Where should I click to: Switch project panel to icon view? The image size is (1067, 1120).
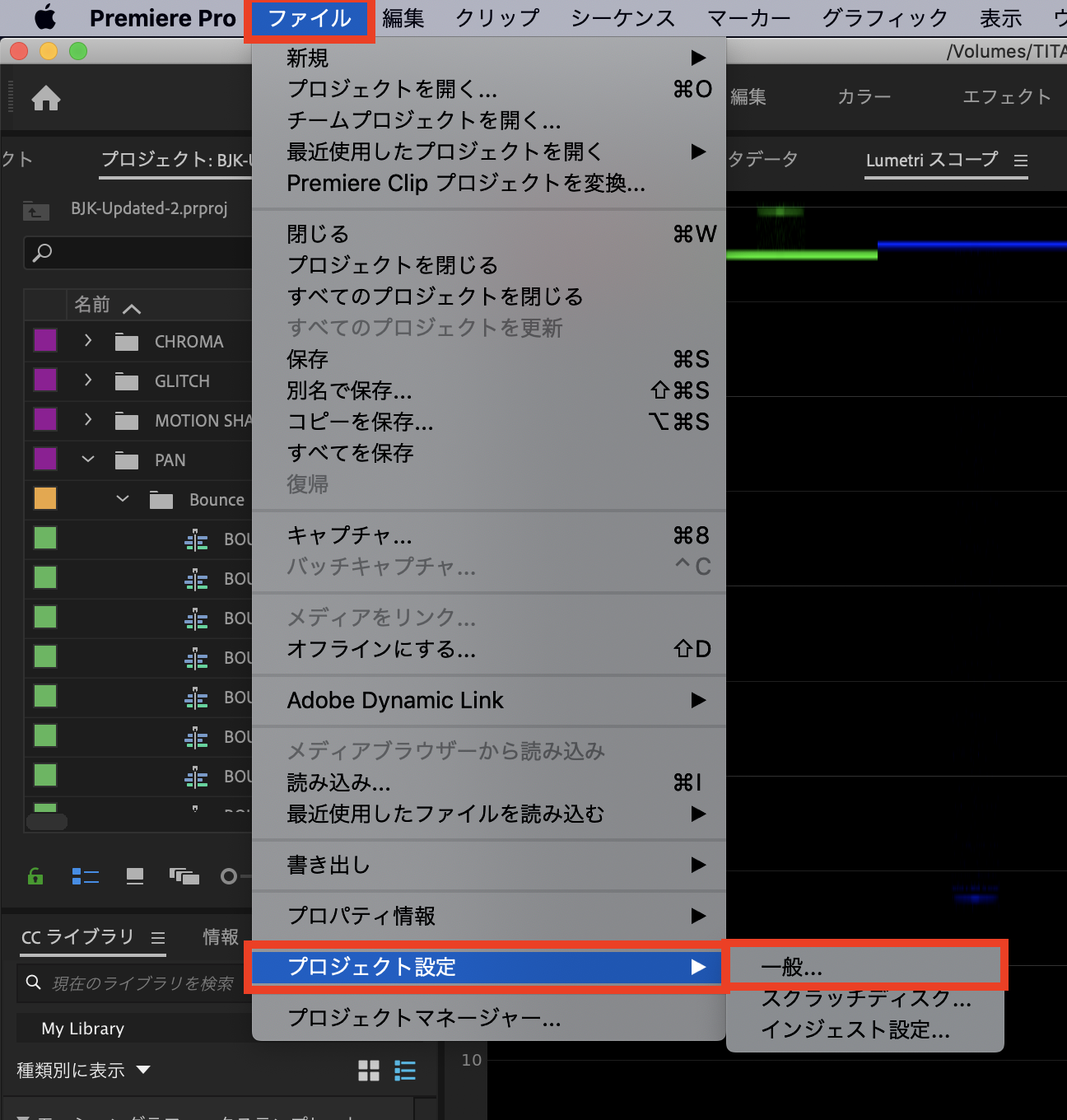tap(135, 876)
